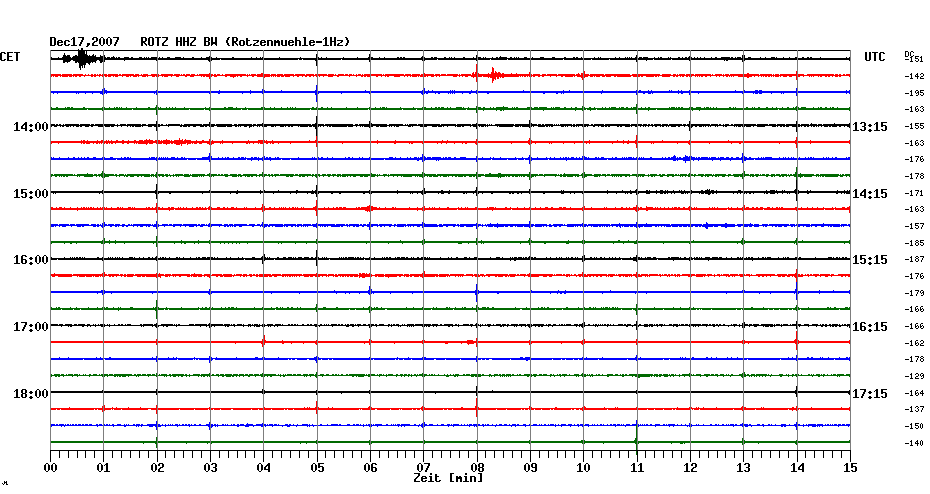Pick minute 13 on the time axis

[x=743, y=468]
